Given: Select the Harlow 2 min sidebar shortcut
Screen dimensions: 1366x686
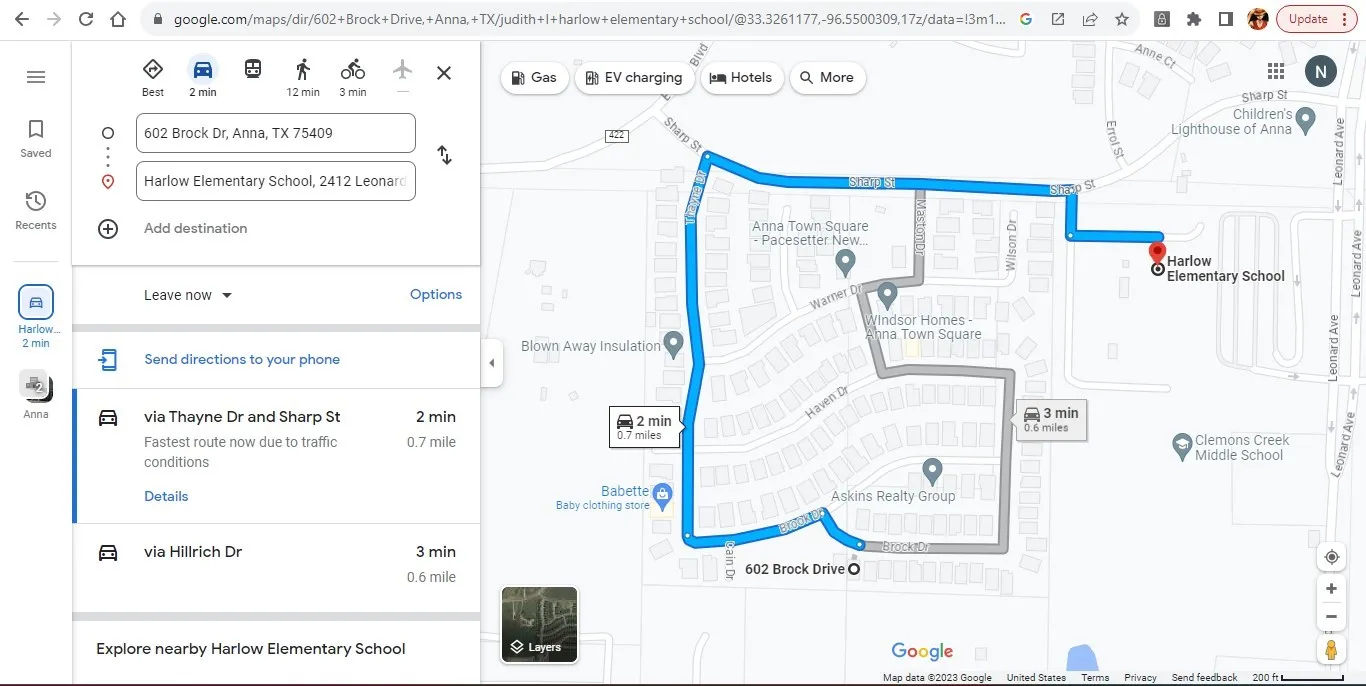Looking at the screenshot, I should (x=36, y=316).
